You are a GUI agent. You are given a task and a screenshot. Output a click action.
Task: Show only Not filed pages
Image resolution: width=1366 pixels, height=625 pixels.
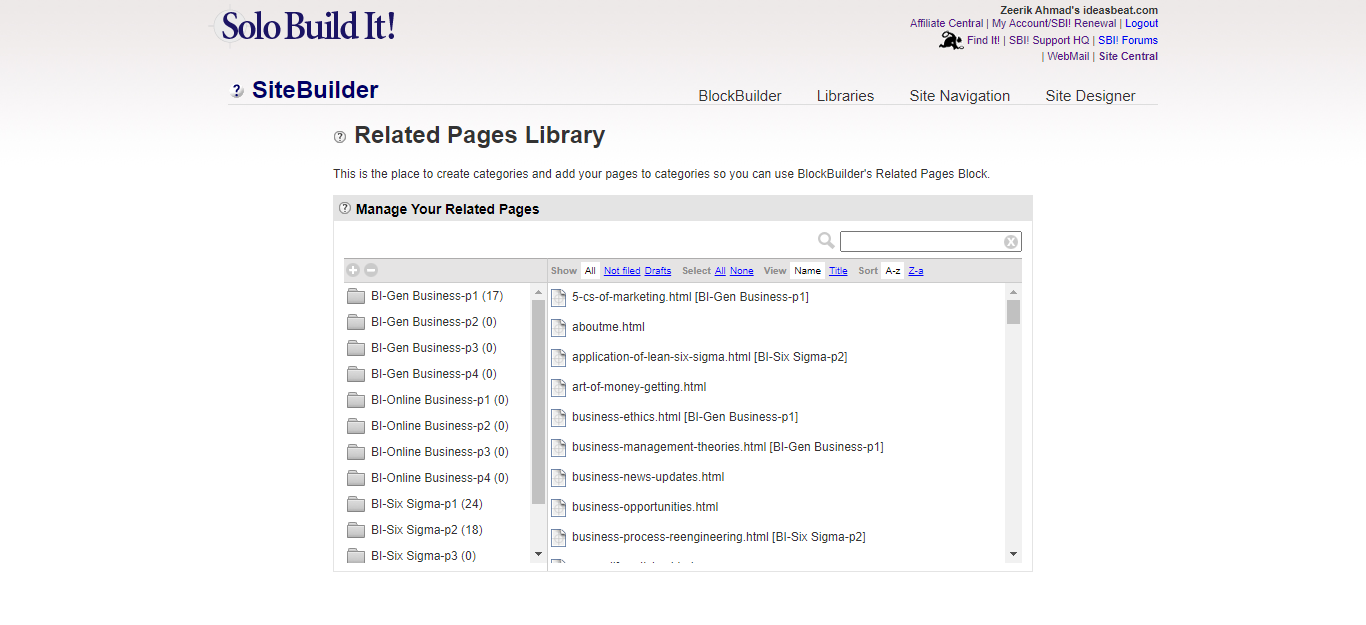[622, 271]
